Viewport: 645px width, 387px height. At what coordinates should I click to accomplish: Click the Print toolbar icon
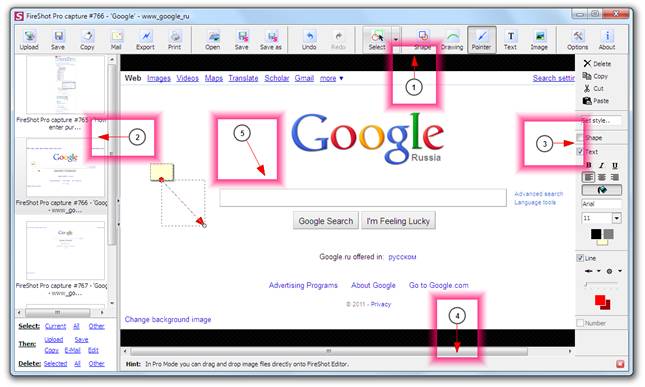[x=174, y=40]
